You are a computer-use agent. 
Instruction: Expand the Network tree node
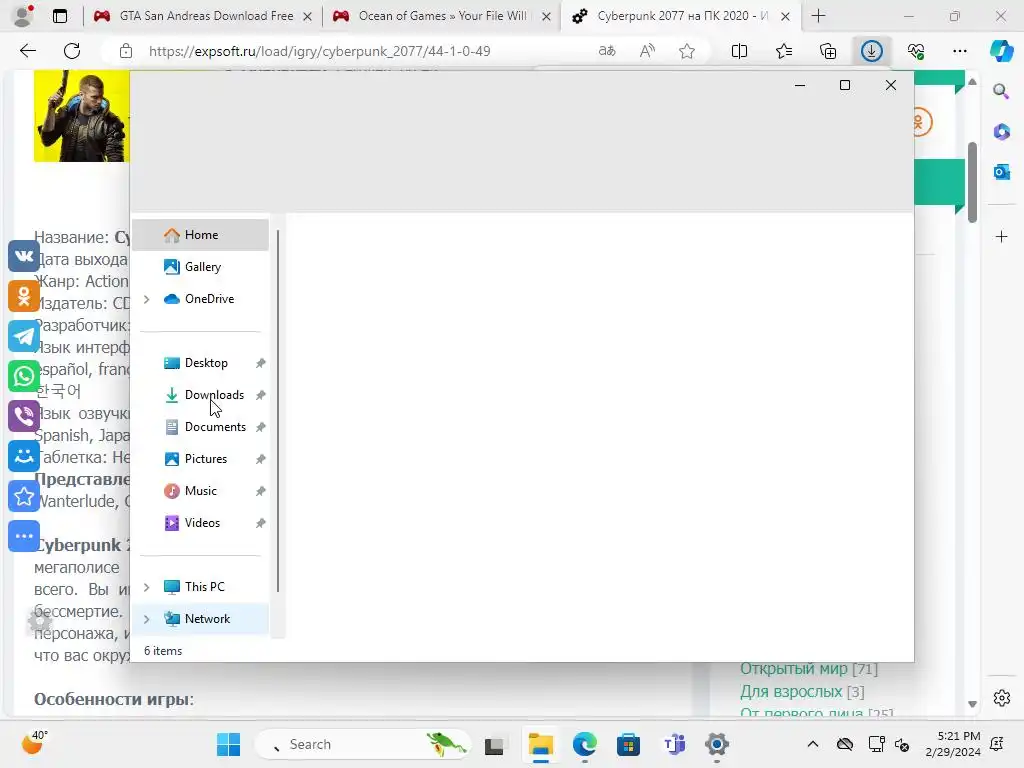(147, 619)
